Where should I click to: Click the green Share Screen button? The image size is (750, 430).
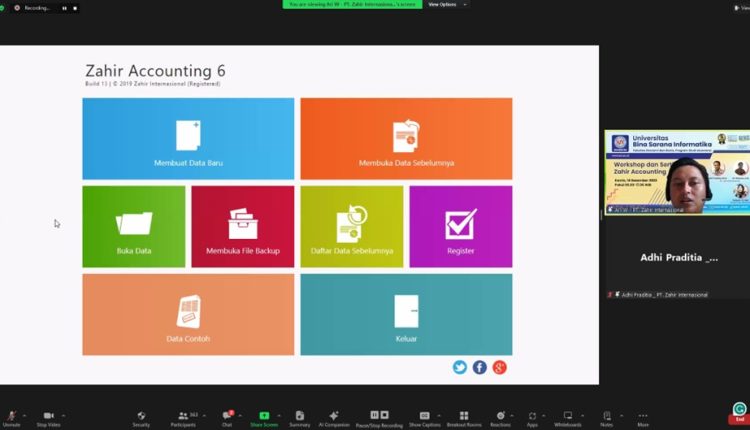(x=264, y=419)
